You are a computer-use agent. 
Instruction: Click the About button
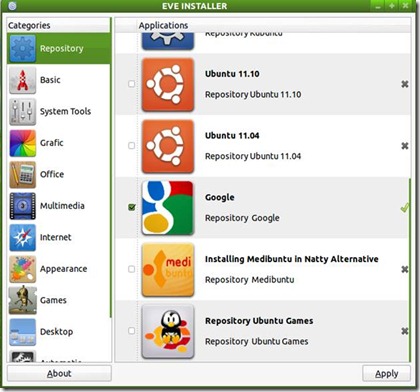(59, 373)
